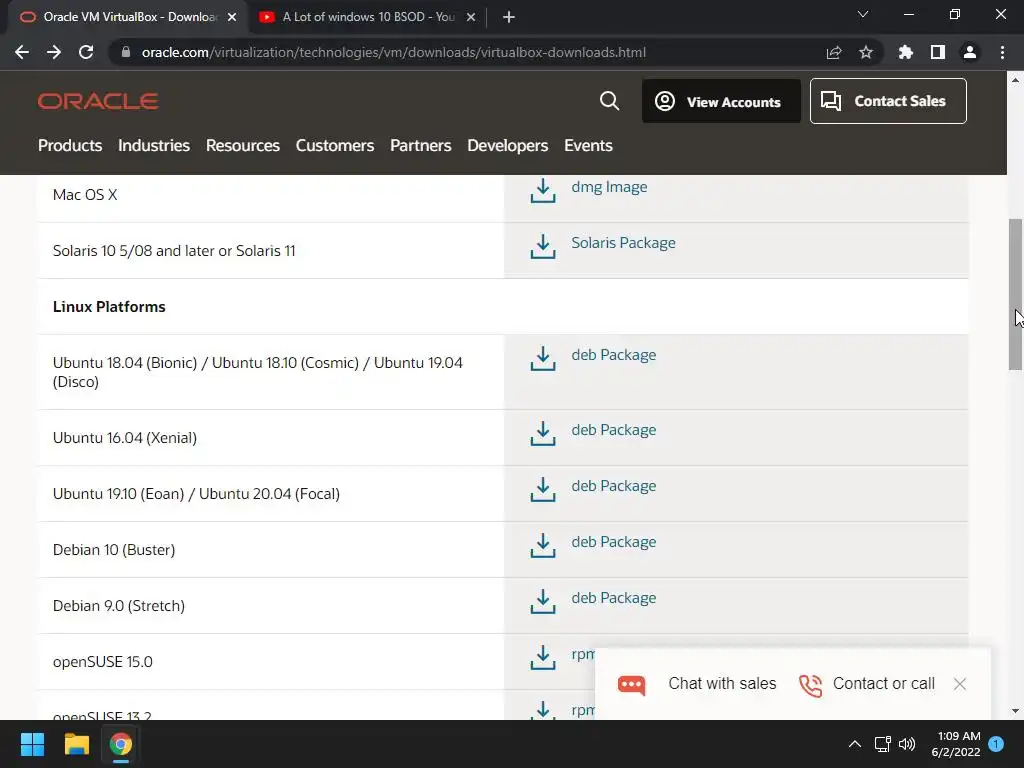Click deb Package link for Ubuntu 19.10 Eoan row
The height and width of the screenshot is (768, 1024).
(x=614, y=486)
